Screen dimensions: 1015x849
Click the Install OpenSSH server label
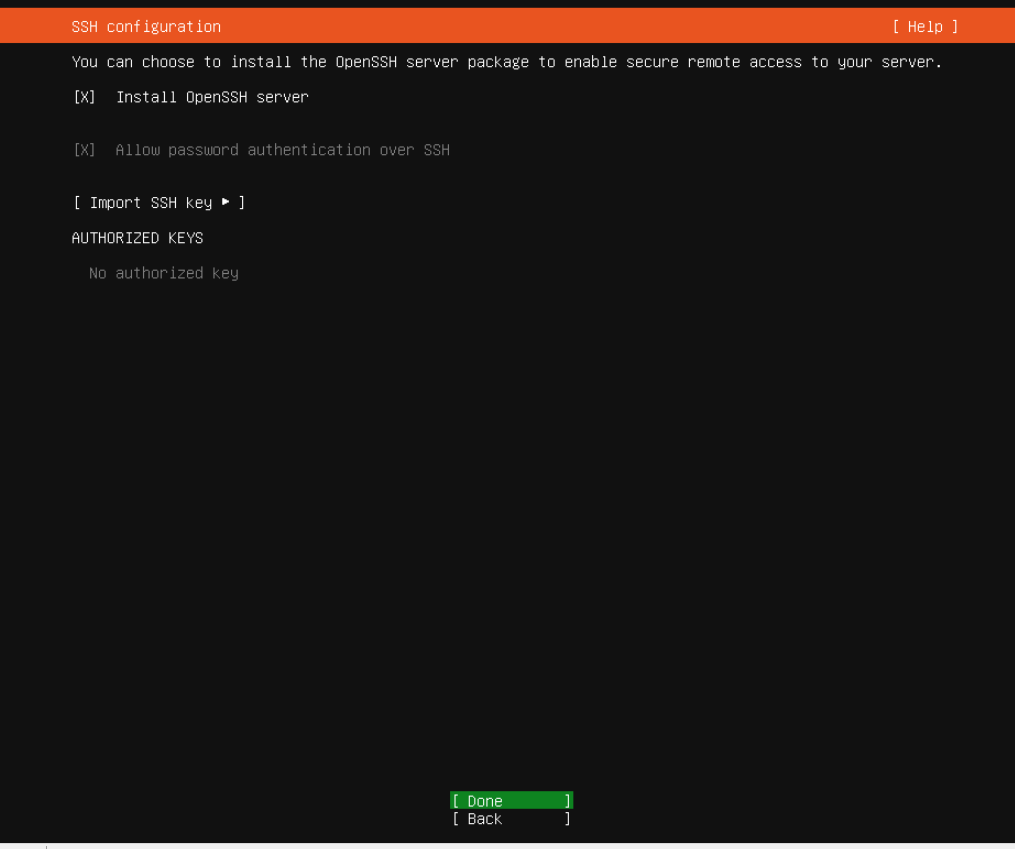click(211, 97)
